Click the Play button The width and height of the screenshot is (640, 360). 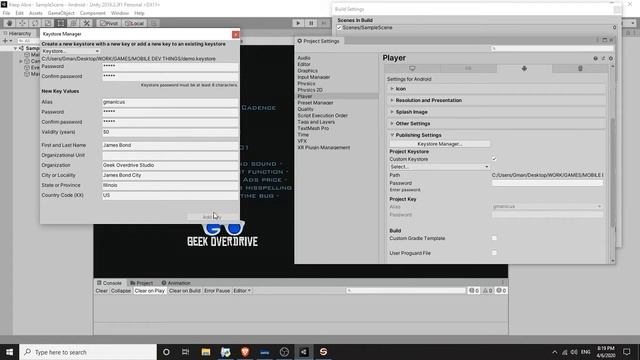click(298, 23)
